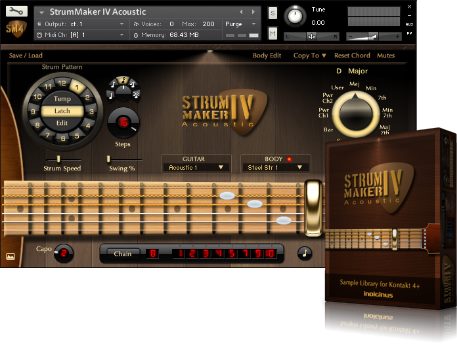Choose the Min 7th chord type
457x362 pixels.
pyautogui.click(x=387, y=113)
